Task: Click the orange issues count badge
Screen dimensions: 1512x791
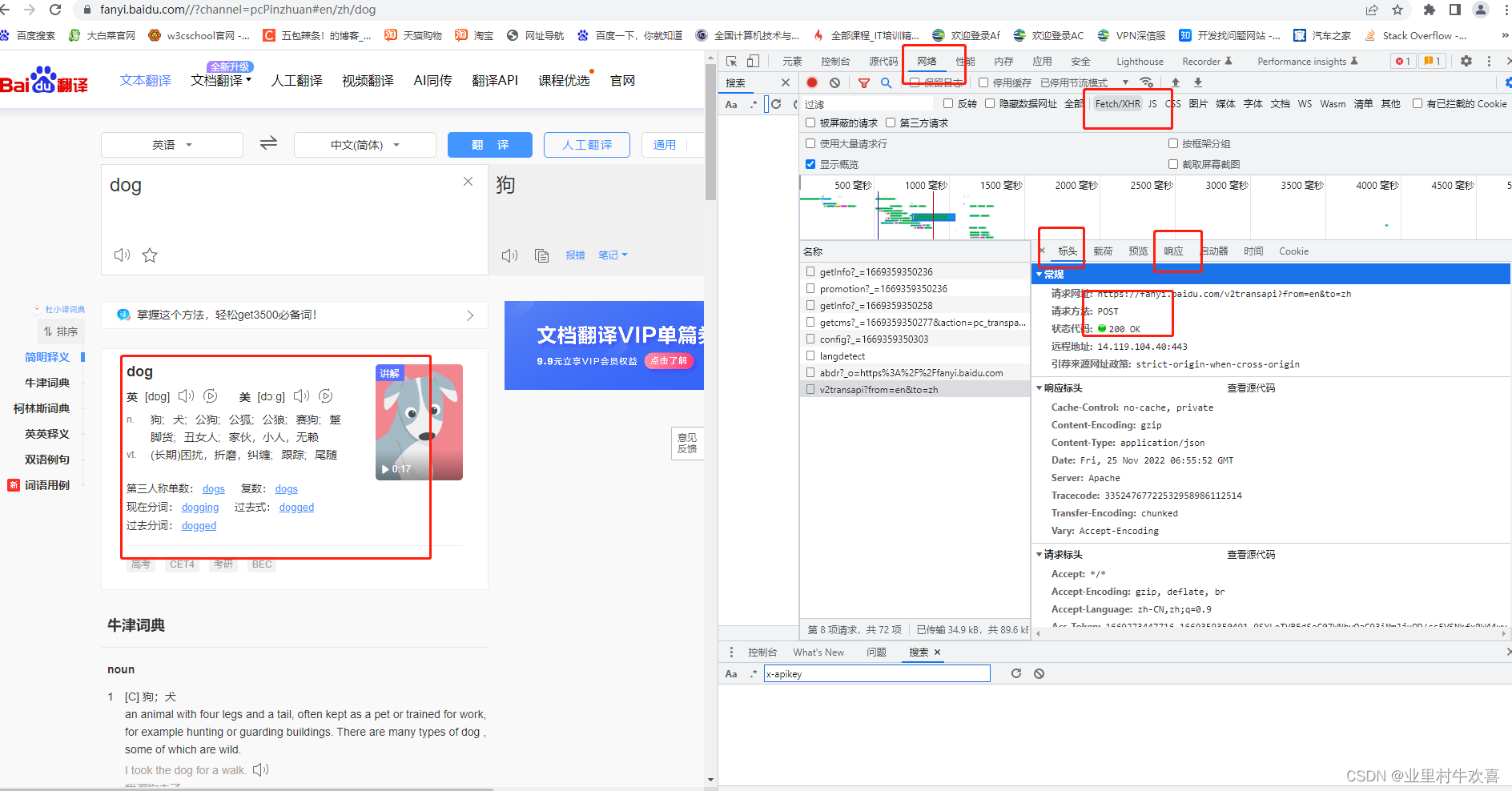Action: (1432, 61)
